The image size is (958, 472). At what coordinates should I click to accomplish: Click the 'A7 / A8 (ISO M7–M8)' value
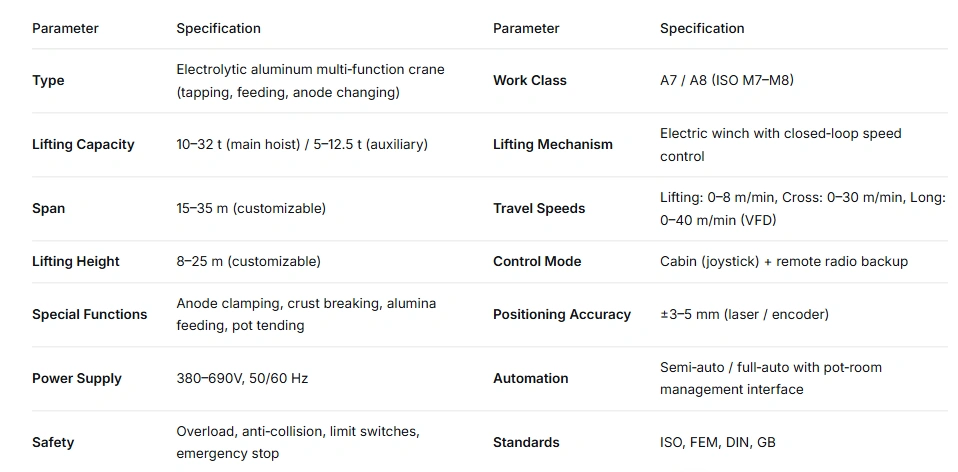click(727, 81)
